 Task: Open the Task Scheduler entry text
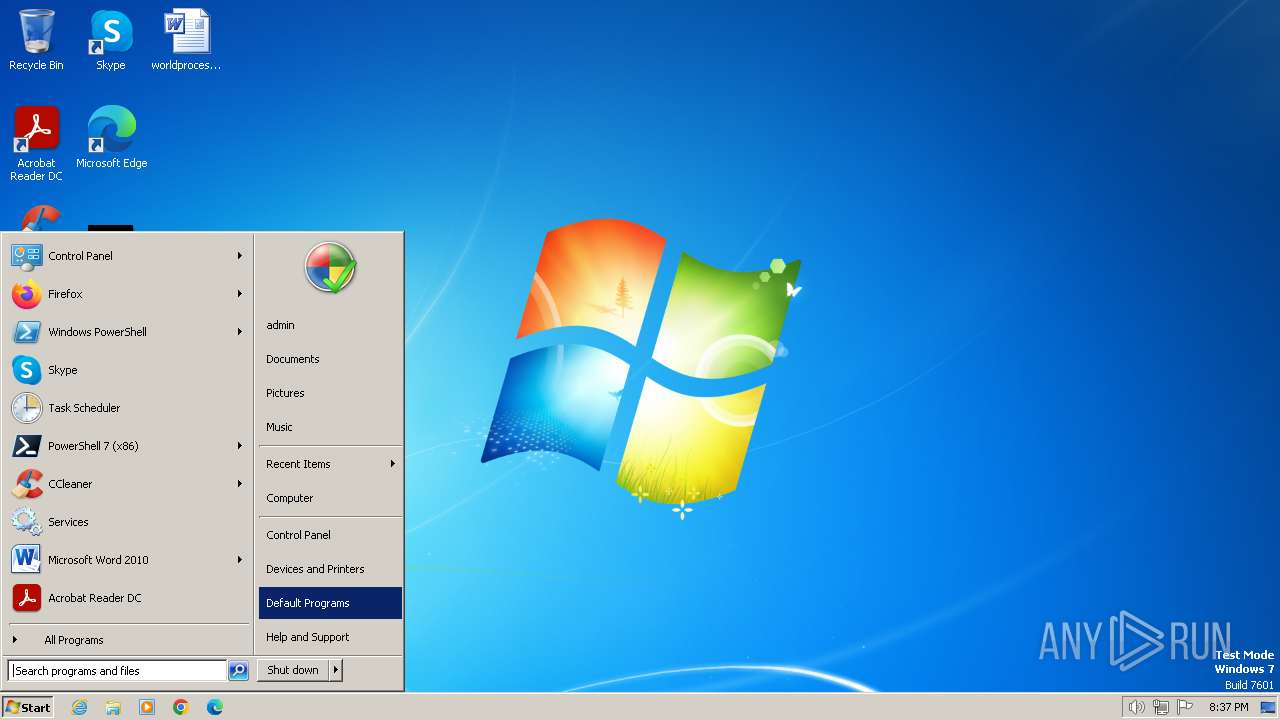pyautogui.click(x=84, y=408)
